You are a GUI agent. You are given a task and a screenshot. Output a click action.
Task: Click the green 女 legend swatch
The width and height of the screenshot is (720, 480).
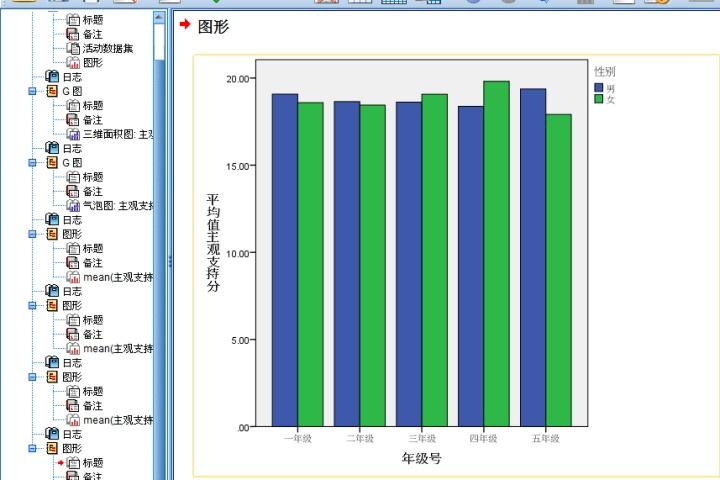(598, 99)
